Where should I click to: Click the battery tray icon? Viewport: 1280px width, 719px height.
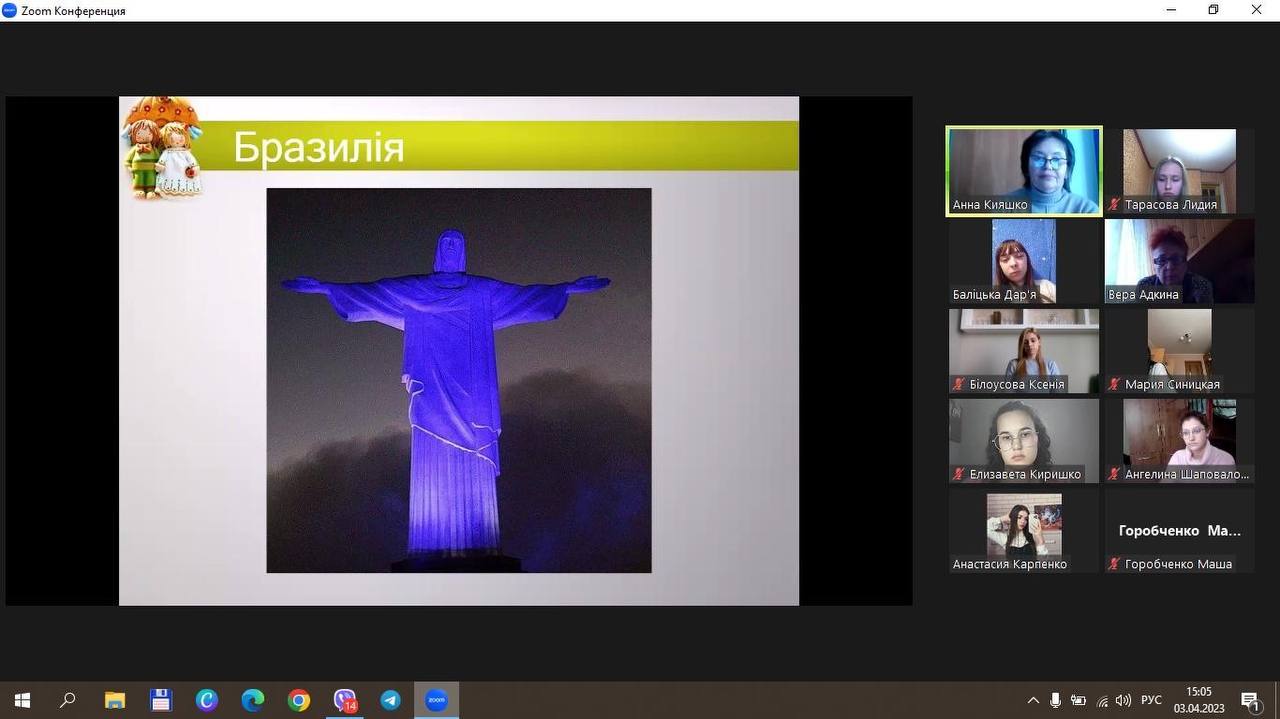pyautogui.click(x=1079, y=700)
